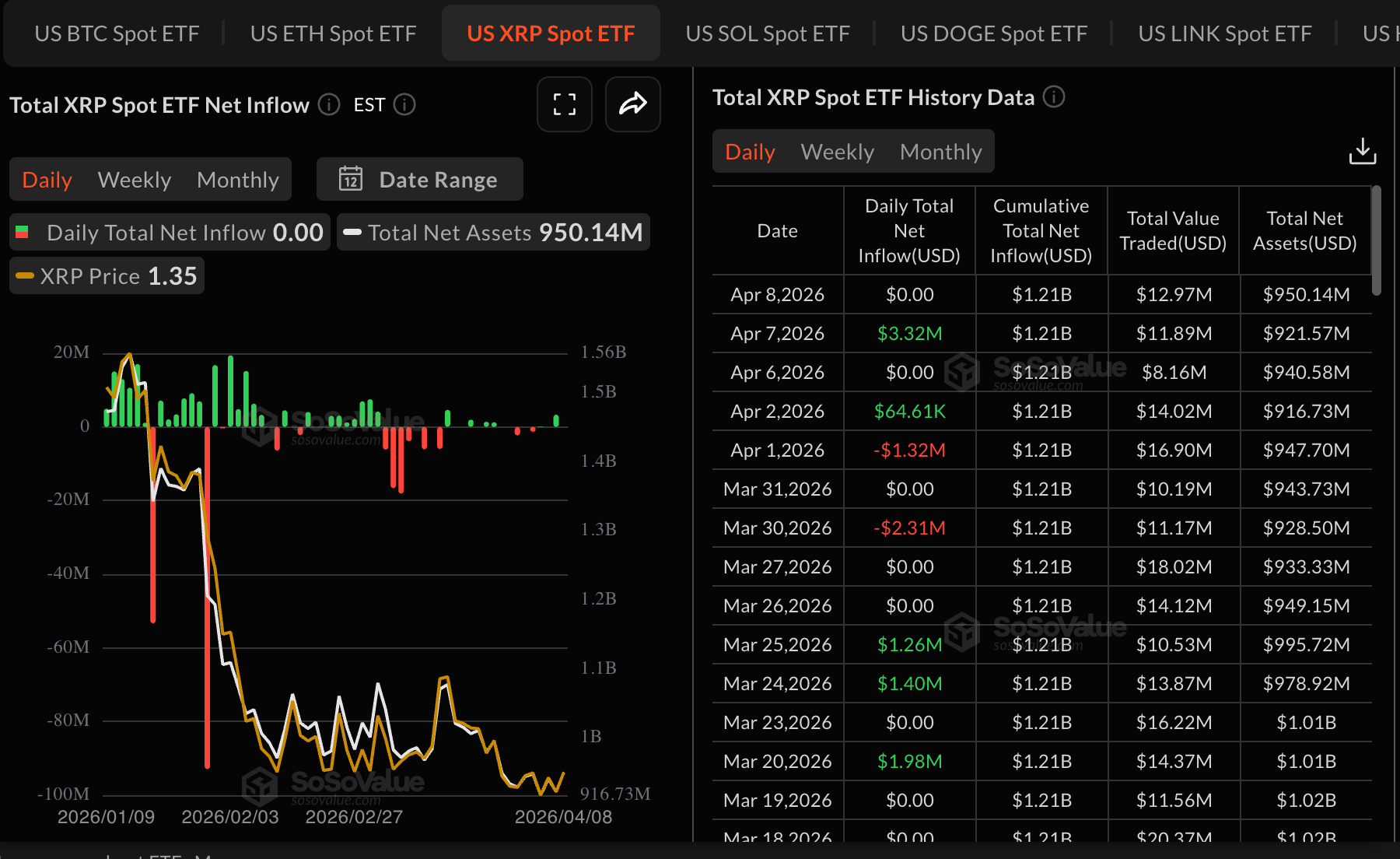The width and height of the screenshot is (1400, 859).
Task: Click info icon next to EST
Action: tap(404, 104)
